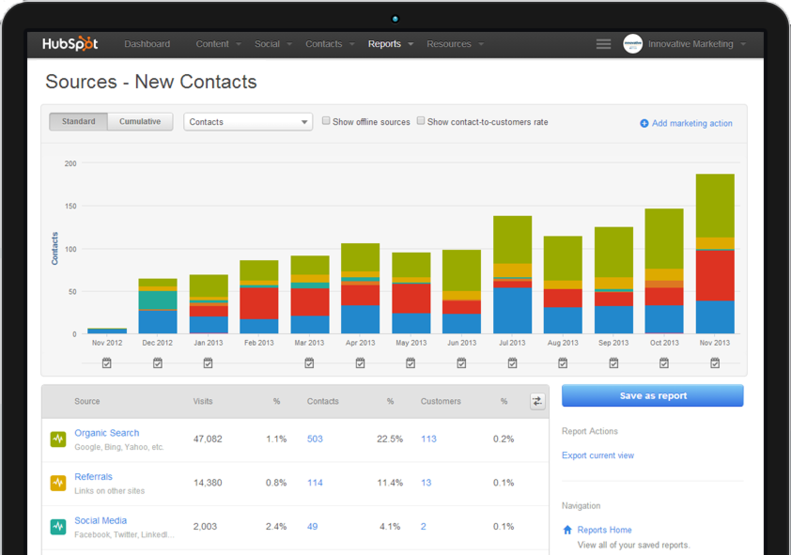Go to Dashboard in the top navigation
This screenshot has height=555, width=791.
click(x=147, y=44)
